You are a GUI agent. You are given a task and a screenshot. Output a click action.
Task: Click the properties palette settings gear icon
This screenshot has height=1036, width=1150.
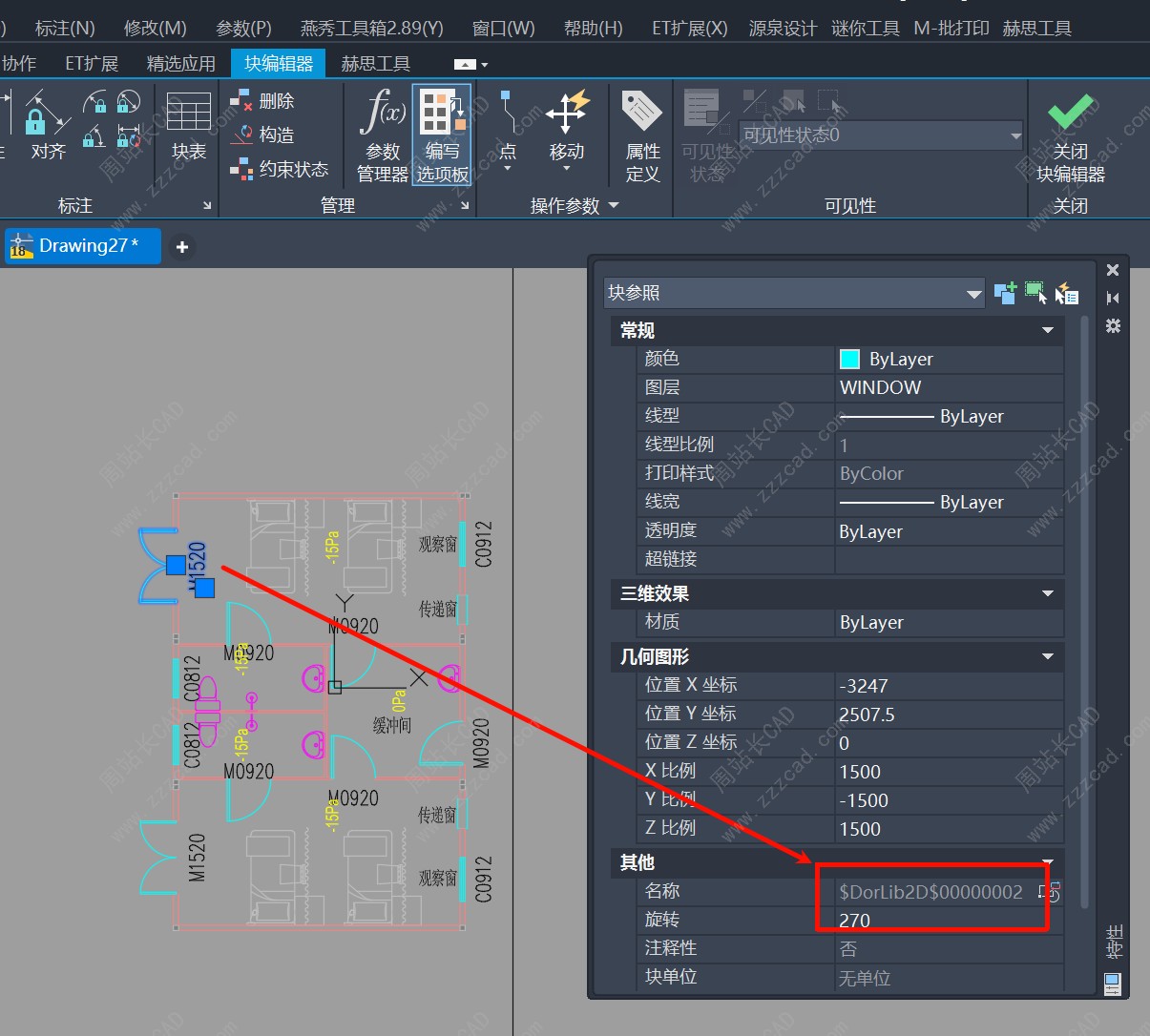pos(1113,326)
